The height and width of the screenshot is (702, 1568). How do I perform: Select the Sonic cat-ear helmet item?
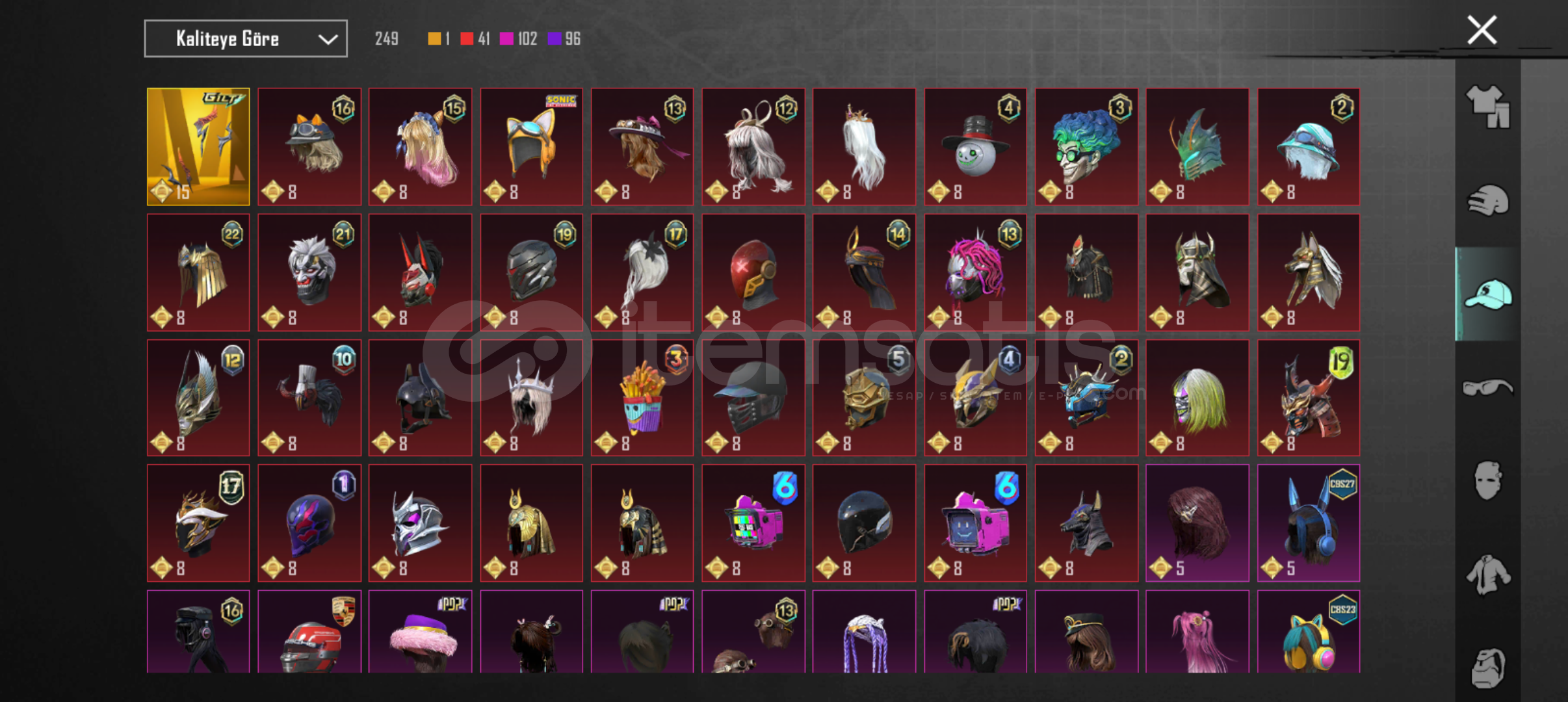coord(531,147)
